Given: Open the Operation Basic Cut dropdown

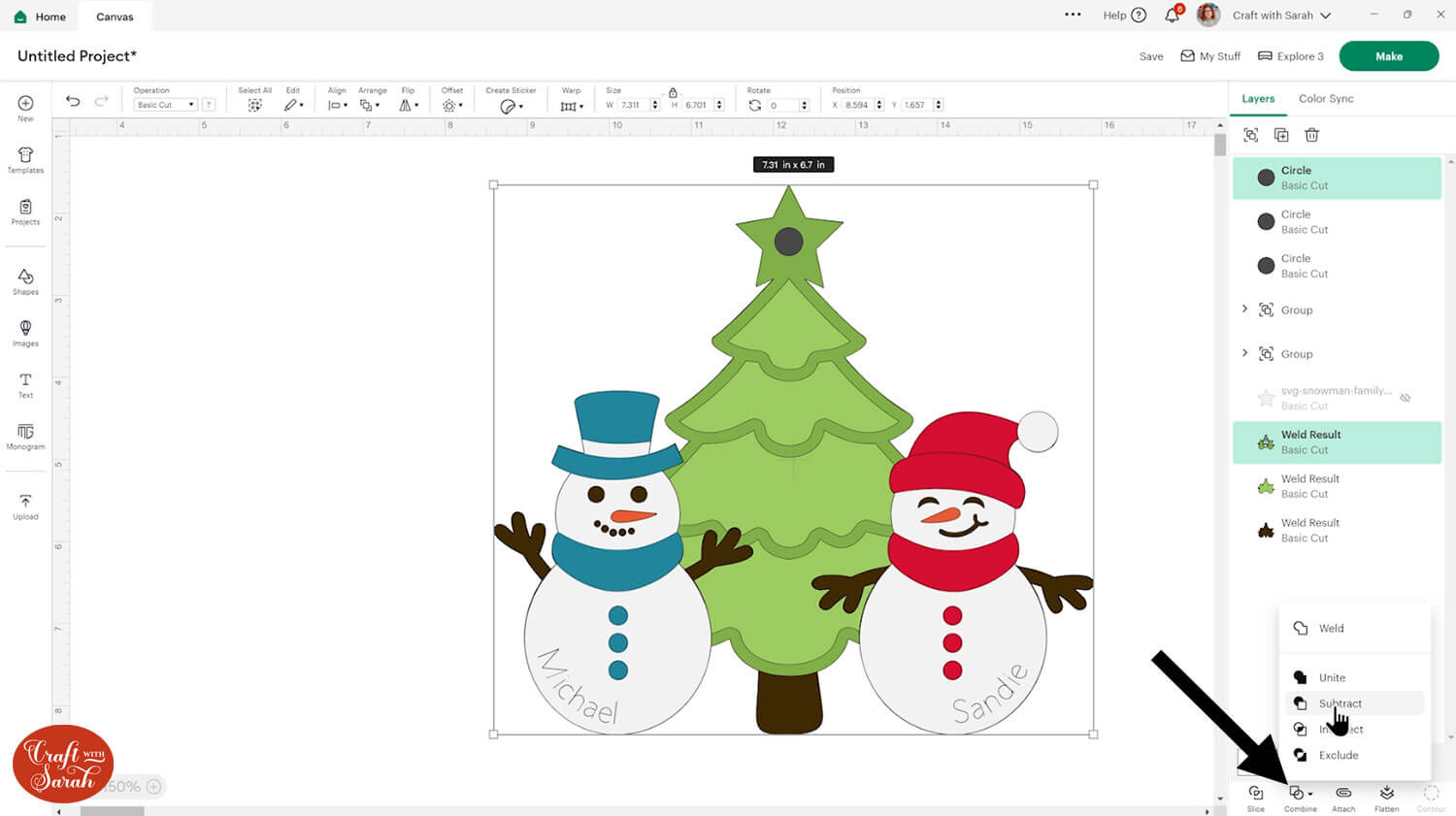Looking at the screenshot, I should click(x=165, y=105).
